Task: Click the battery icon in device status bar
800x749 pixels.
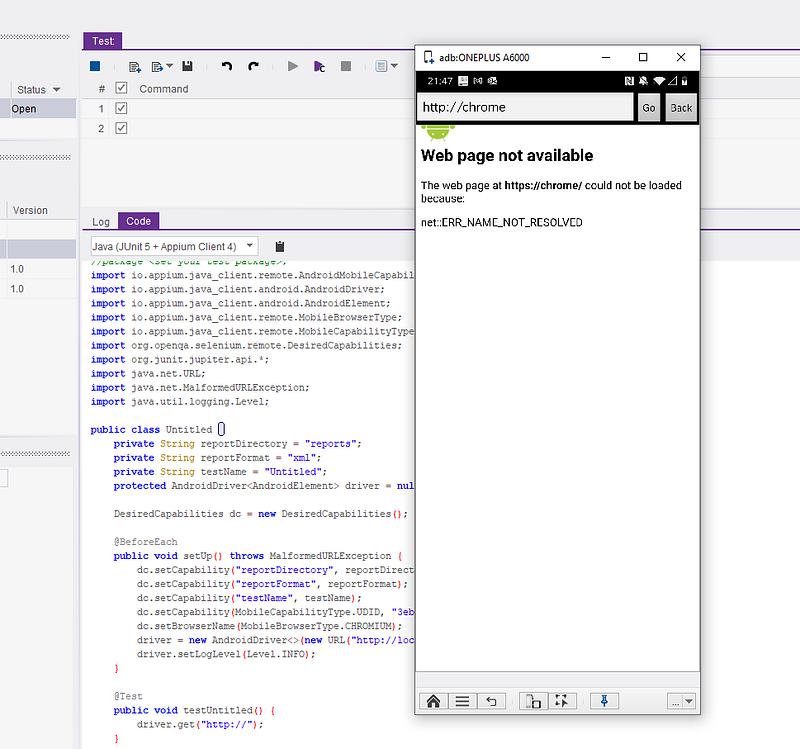Action: tap(684, 81)
